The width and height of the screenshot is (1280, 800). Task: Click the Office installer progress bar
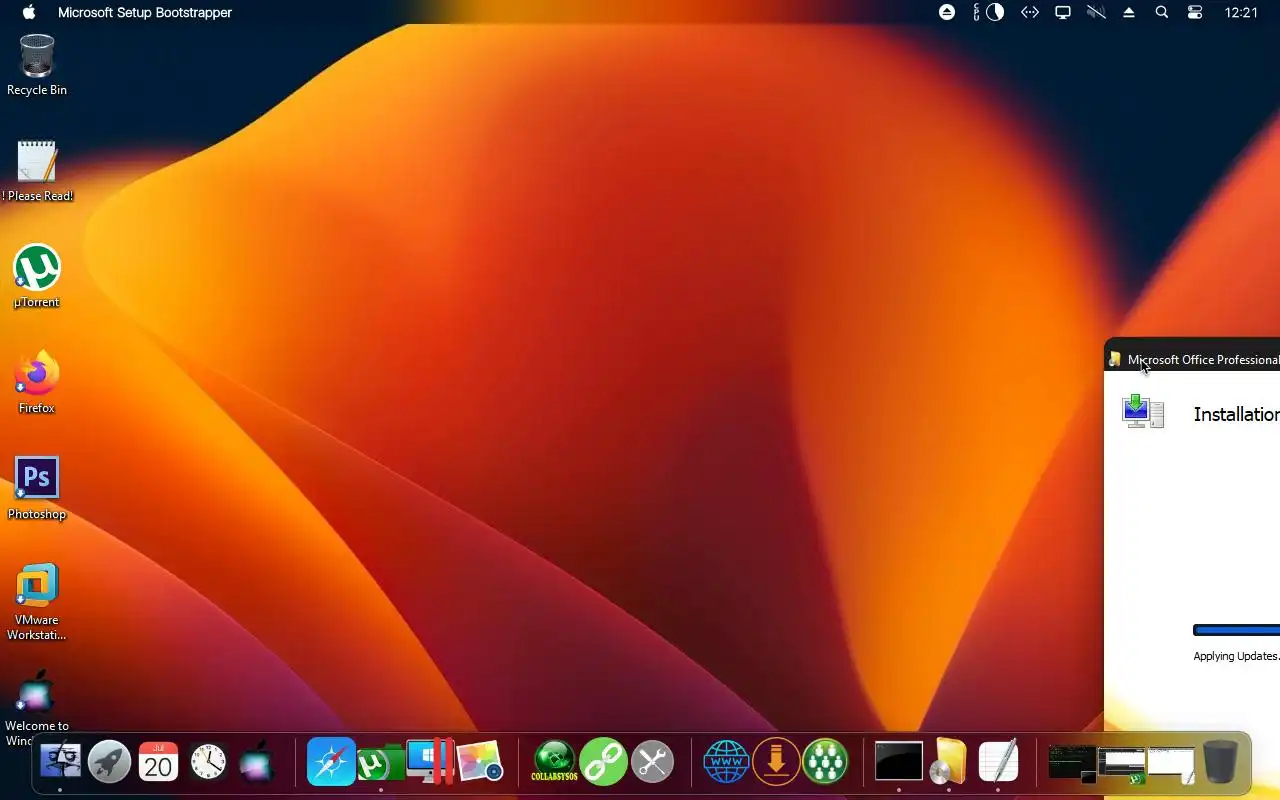coord(1237,630)
